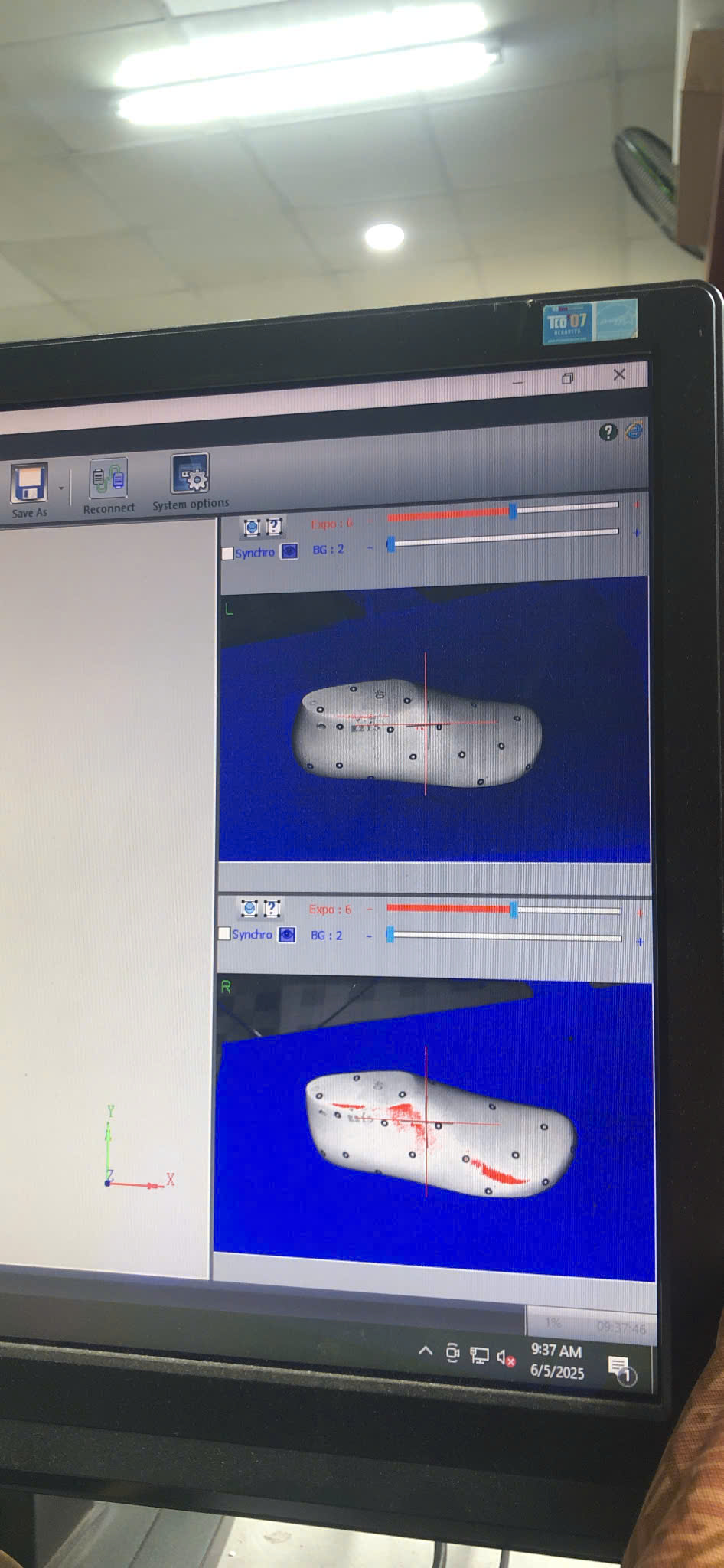Expand hidden system tray icons chevron
The width and height of the screenshot is (724, 1568).
click(426, 1351)
